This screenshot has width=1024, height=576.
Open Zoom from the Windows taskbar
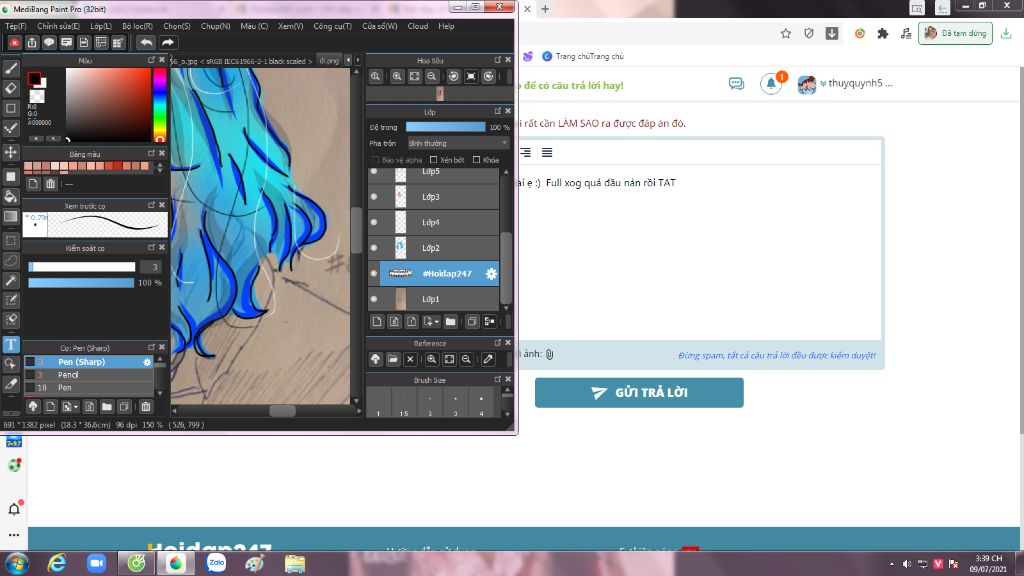click(96, 563)
